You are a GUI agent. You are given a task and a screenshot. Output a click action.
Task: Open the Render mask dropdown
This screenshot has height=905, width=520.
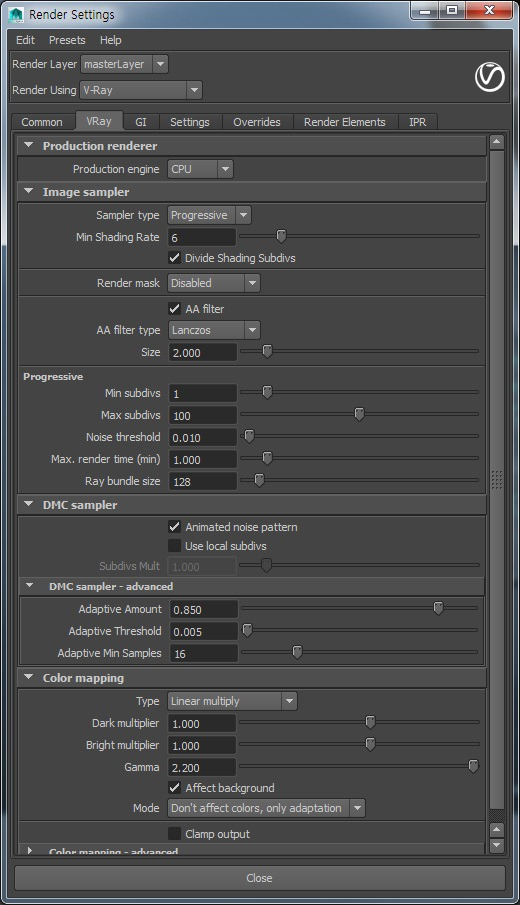click(214, 283)
